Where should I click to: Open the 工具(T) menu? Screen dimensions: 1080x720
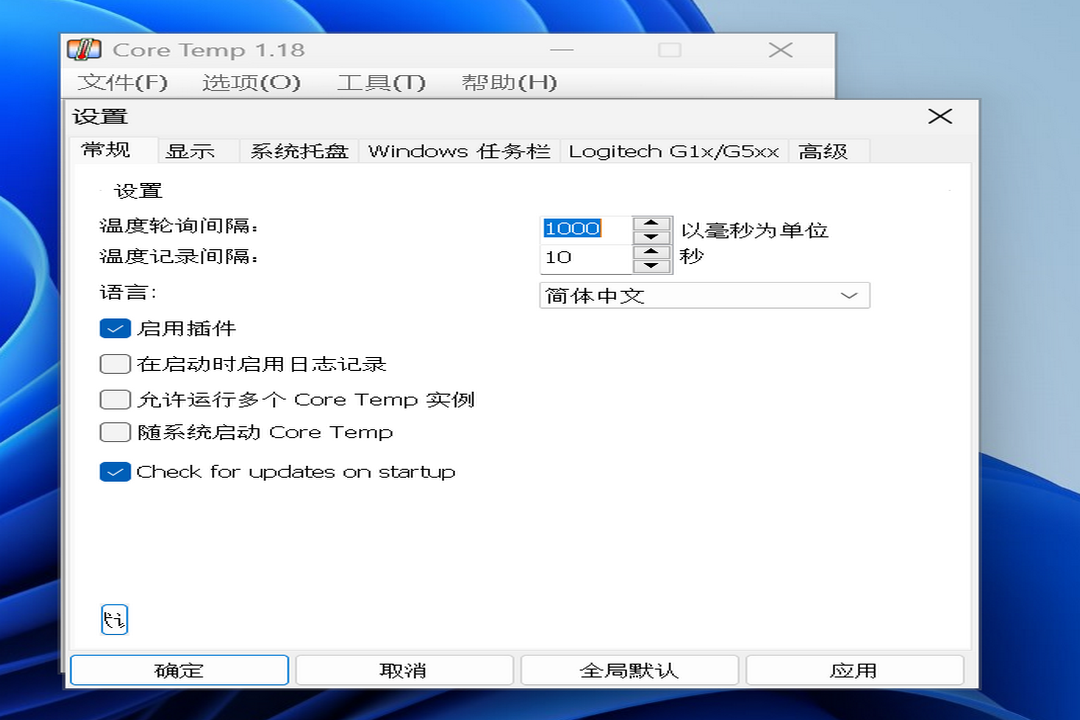pyautogui.click(x=381, y=83)
